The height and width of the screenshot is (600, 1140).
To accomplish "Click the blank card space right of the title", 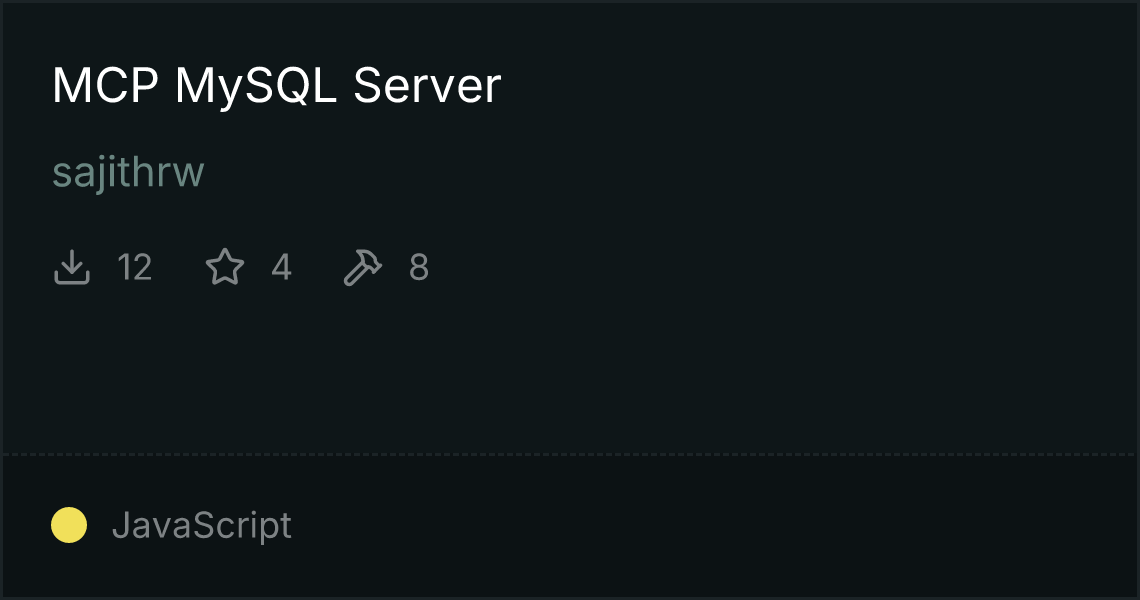I will click(x=814, y=86).
